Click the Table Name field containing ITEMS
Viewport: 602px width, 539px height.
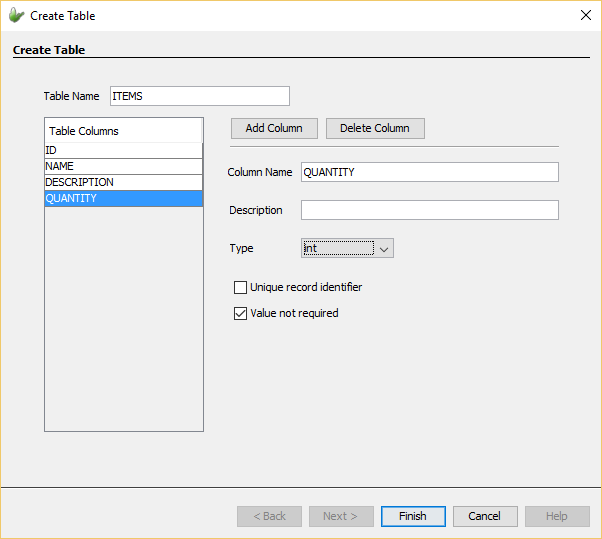199,96
